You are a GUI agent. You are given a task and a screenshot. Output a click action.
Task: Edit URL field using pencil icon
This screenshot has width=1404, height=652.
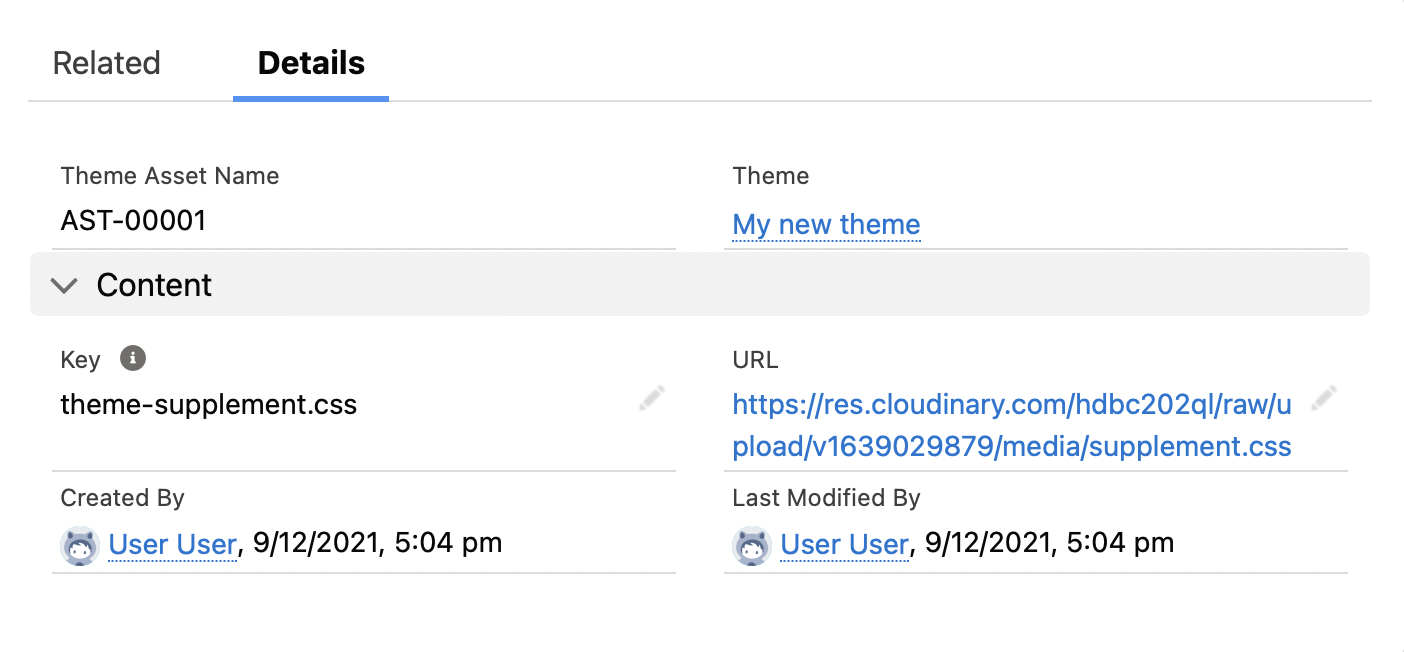1324,399
